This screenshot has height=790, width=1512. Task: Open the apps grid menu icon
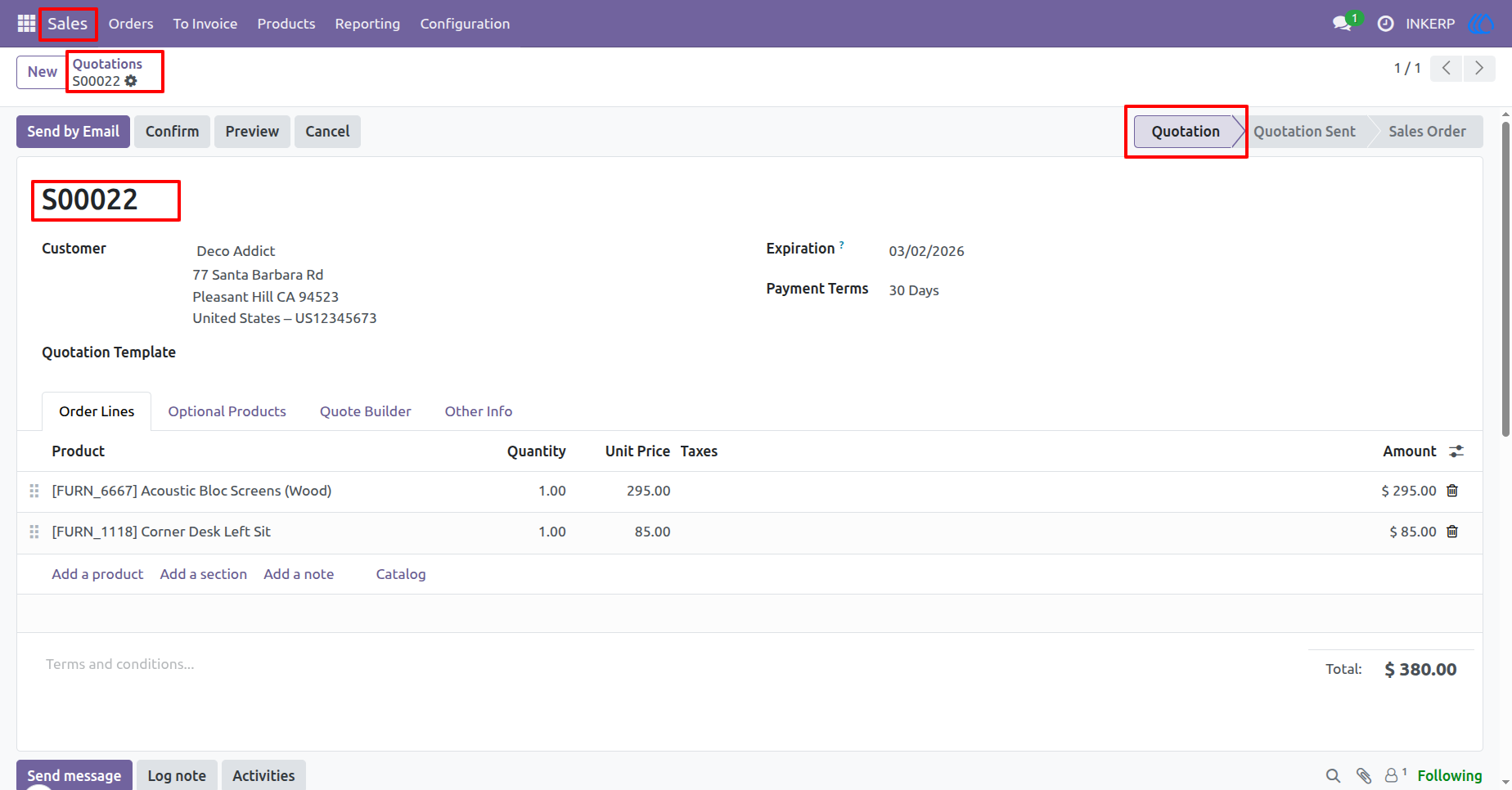coord(26,24)
